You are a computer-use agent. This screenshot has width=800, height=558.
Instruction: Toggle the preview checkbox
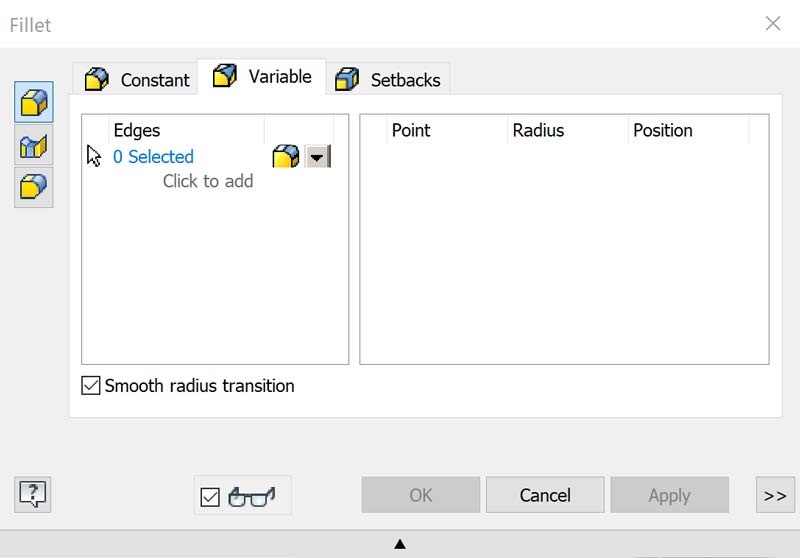click(x=210, y=497)
